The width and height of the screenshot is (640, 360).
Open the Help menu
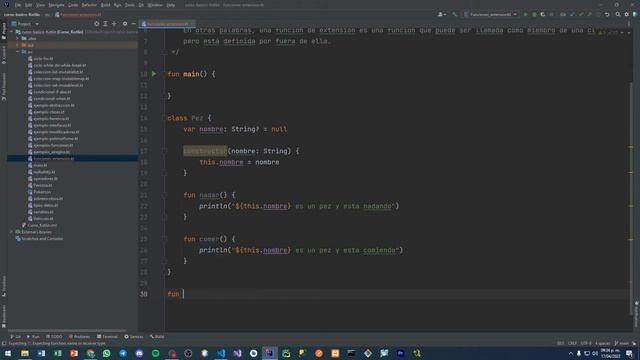click(x=171, y=5)
